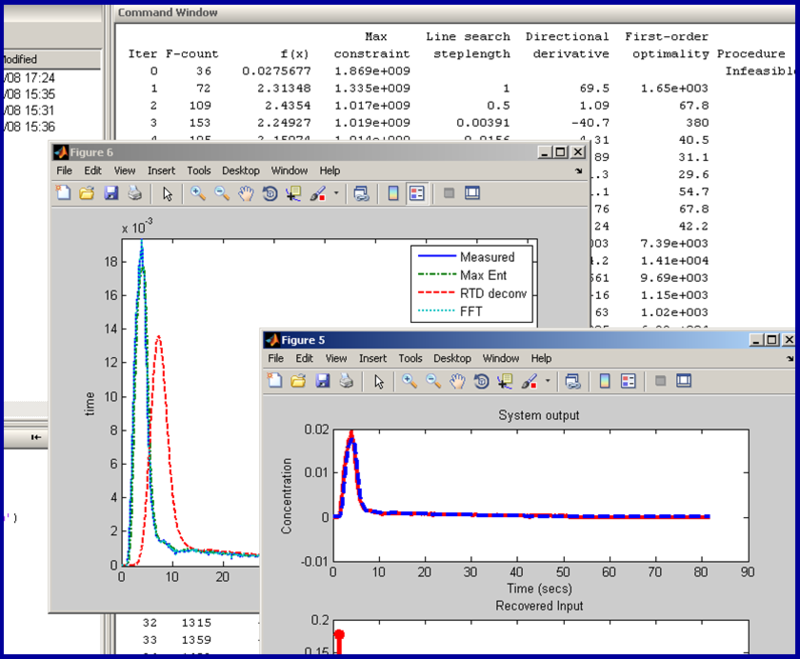Open View menu in Figure 6

pyautogui.click(x=124, y=170)
